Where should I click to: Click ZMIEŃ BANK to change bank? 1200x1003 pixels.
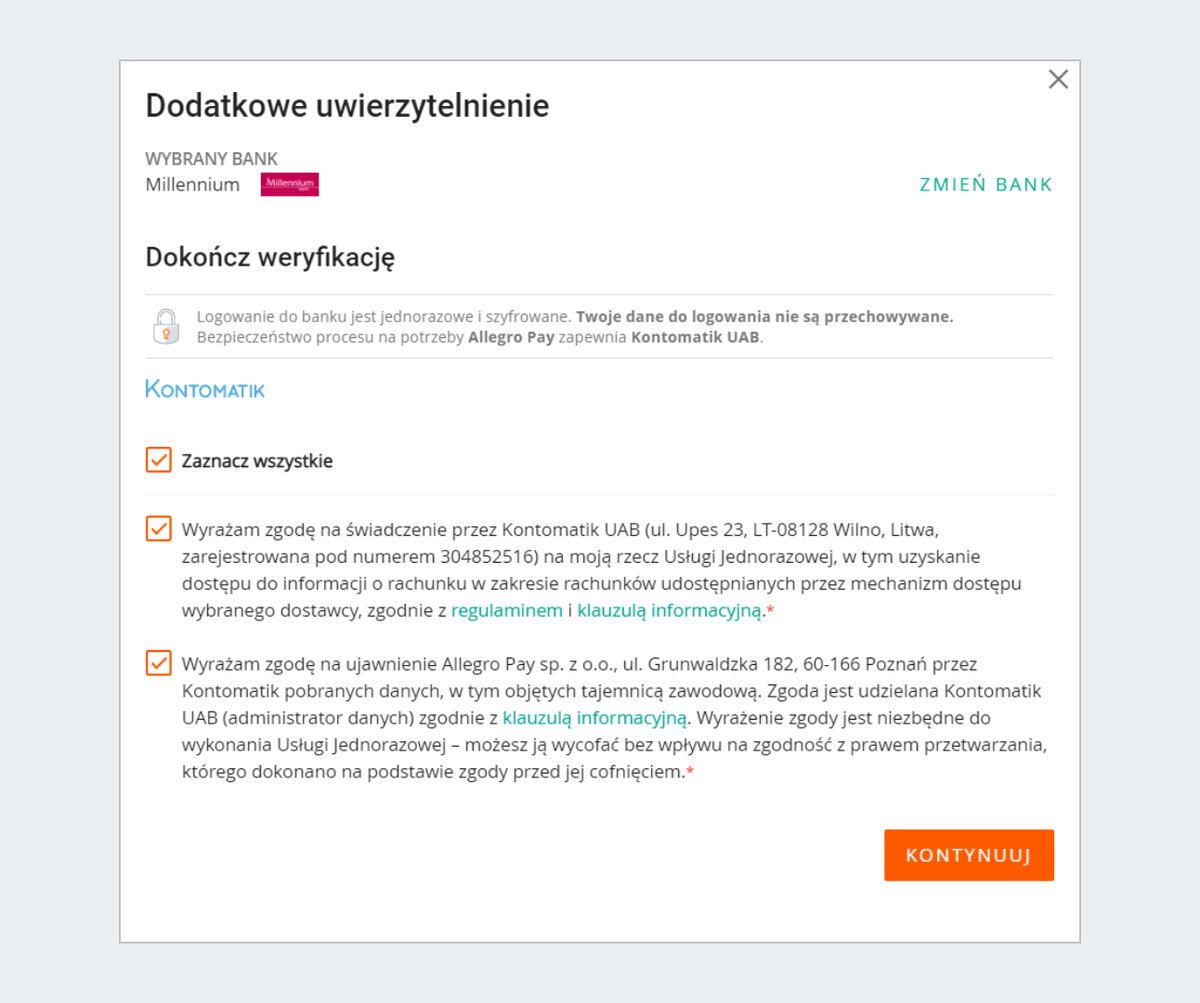[x=986, y=185]
